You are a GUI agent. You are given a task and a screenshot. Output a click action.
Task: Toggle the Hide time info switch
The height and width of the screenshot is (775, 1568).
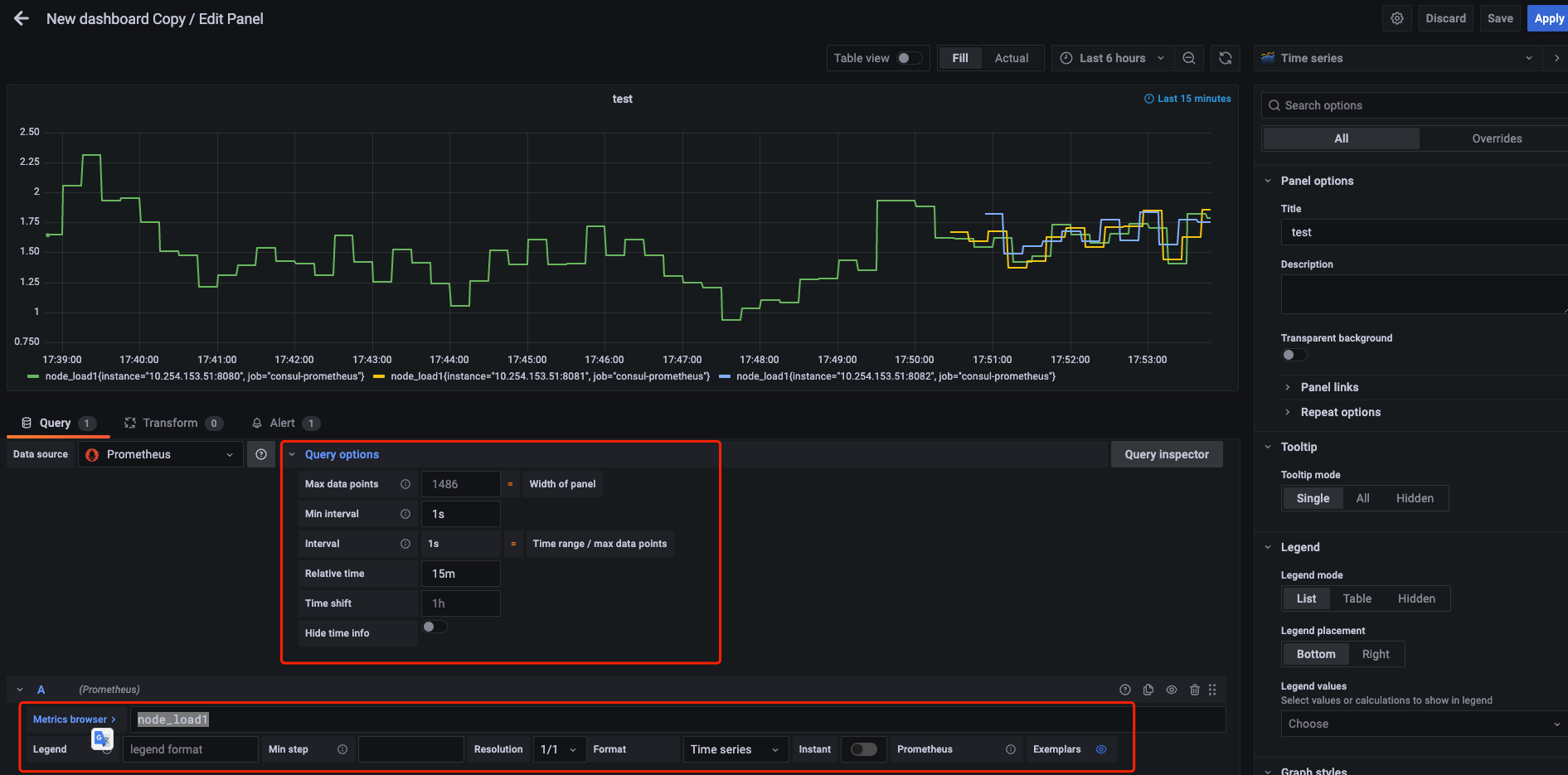[x=435, y=627]
